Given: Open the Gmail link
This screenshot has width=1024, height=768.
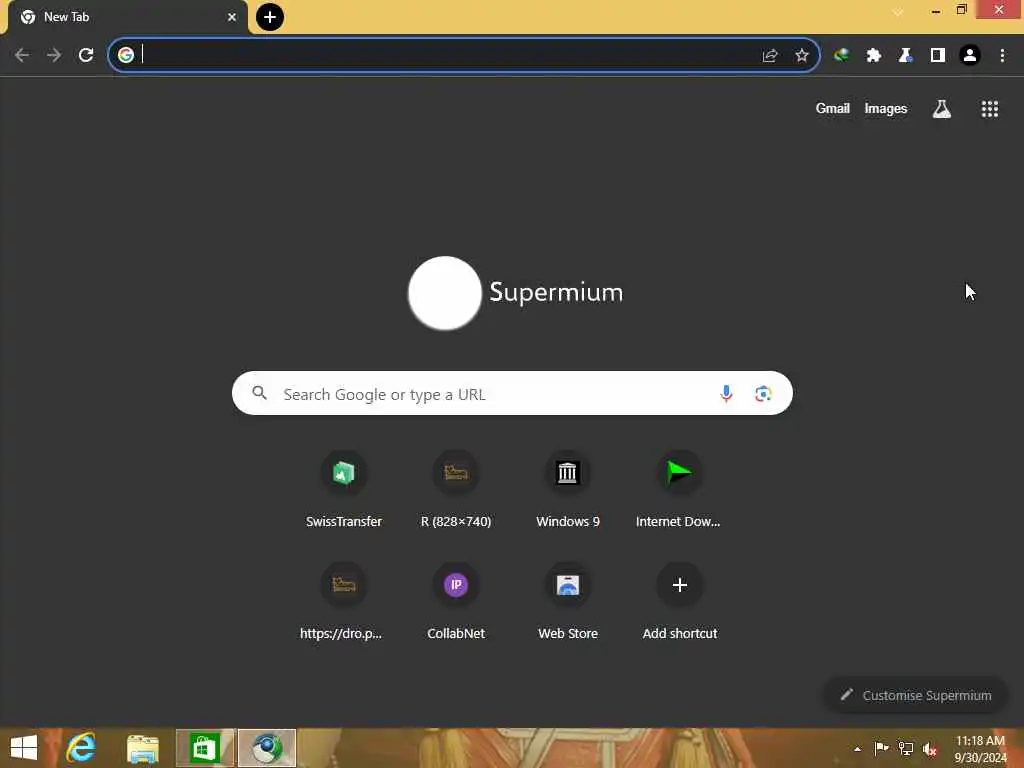Looking at the screenshot, I should [x=832, y=108].
